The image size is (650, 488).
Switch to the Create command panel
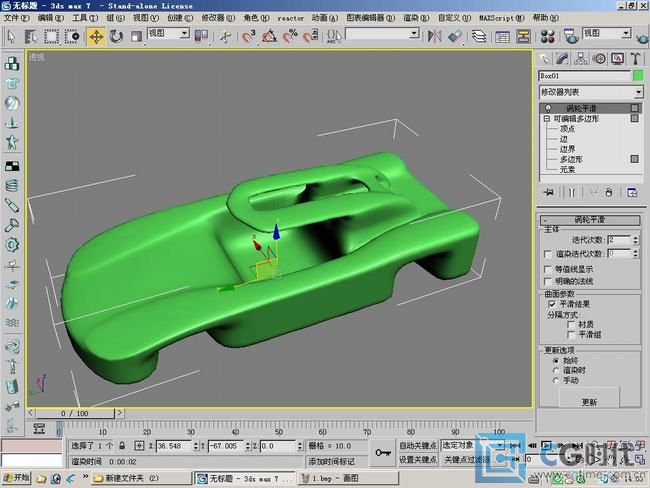click(x=545, y=59)
